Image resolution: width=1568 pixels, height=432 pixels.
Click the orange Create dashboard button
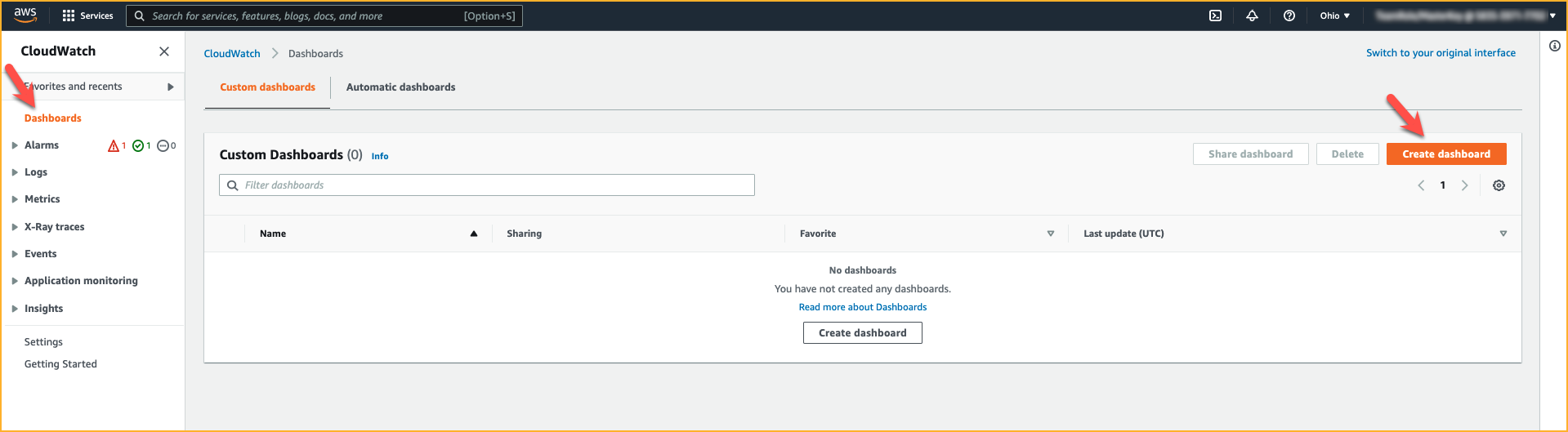(1446, 154)
